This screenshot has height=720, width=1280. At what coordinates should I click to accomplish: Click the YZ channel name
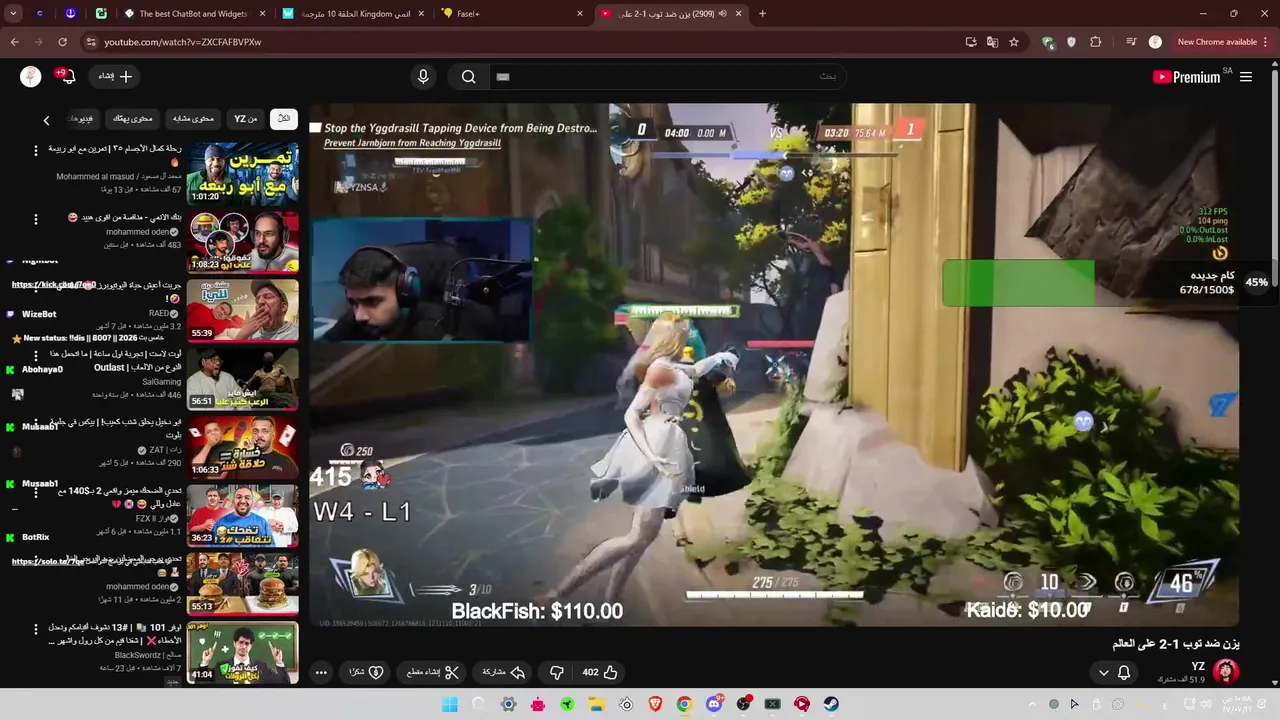click(x=1198, y=666)
